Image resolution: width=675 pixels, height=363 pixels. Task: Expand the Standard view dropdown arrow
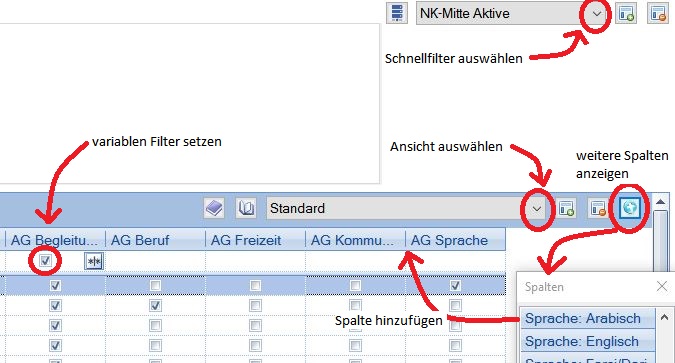tap(536, 209)
